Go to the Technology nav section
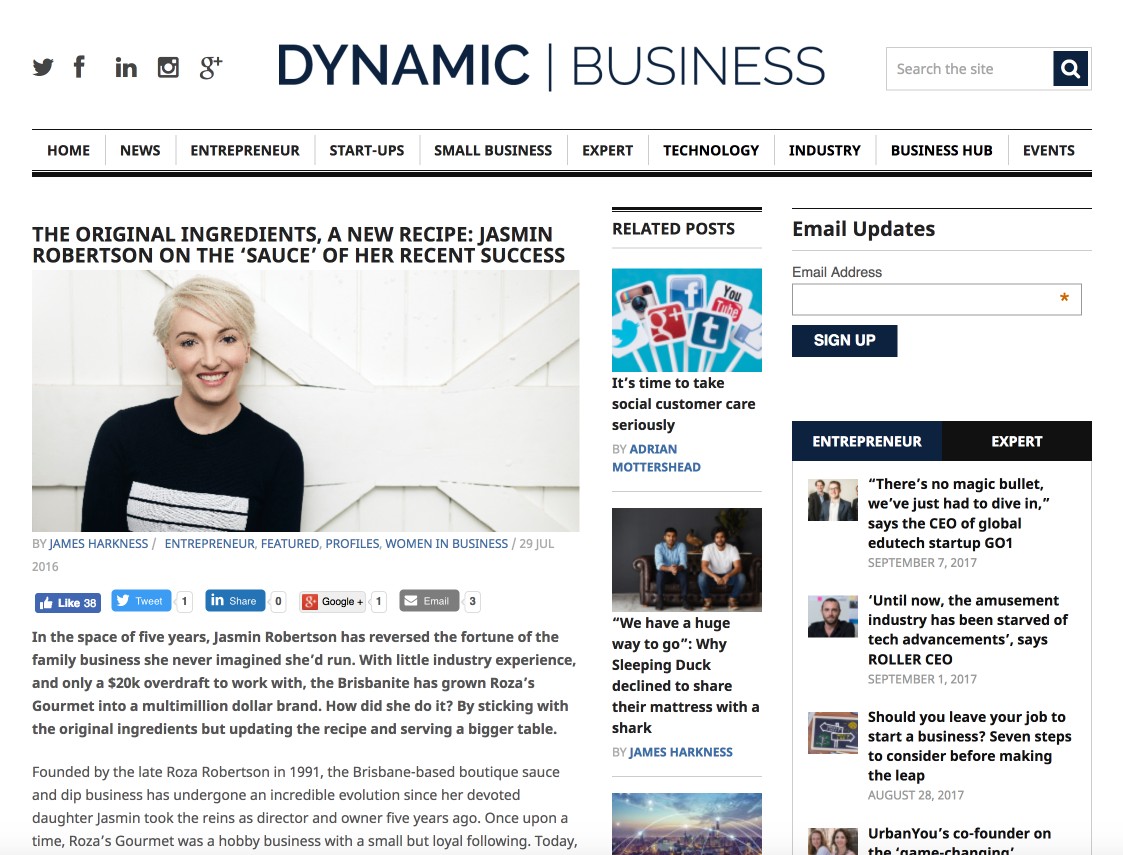 tap(710, 150)
